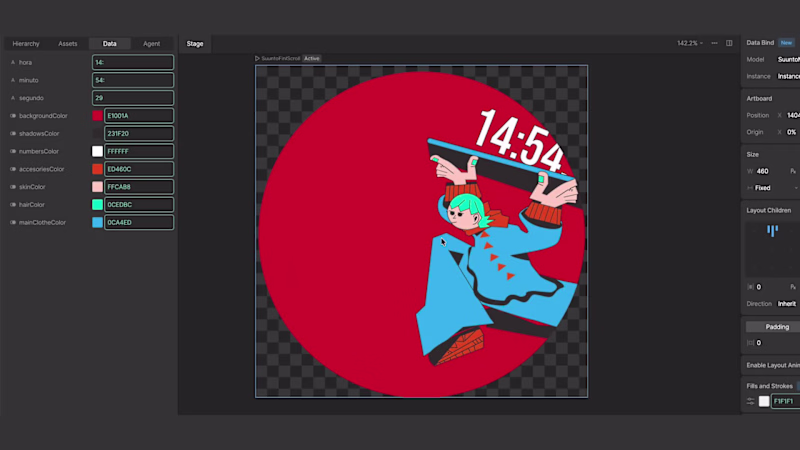
Task: Open the shadowsColor dark swatch
Action: [97, 134]
